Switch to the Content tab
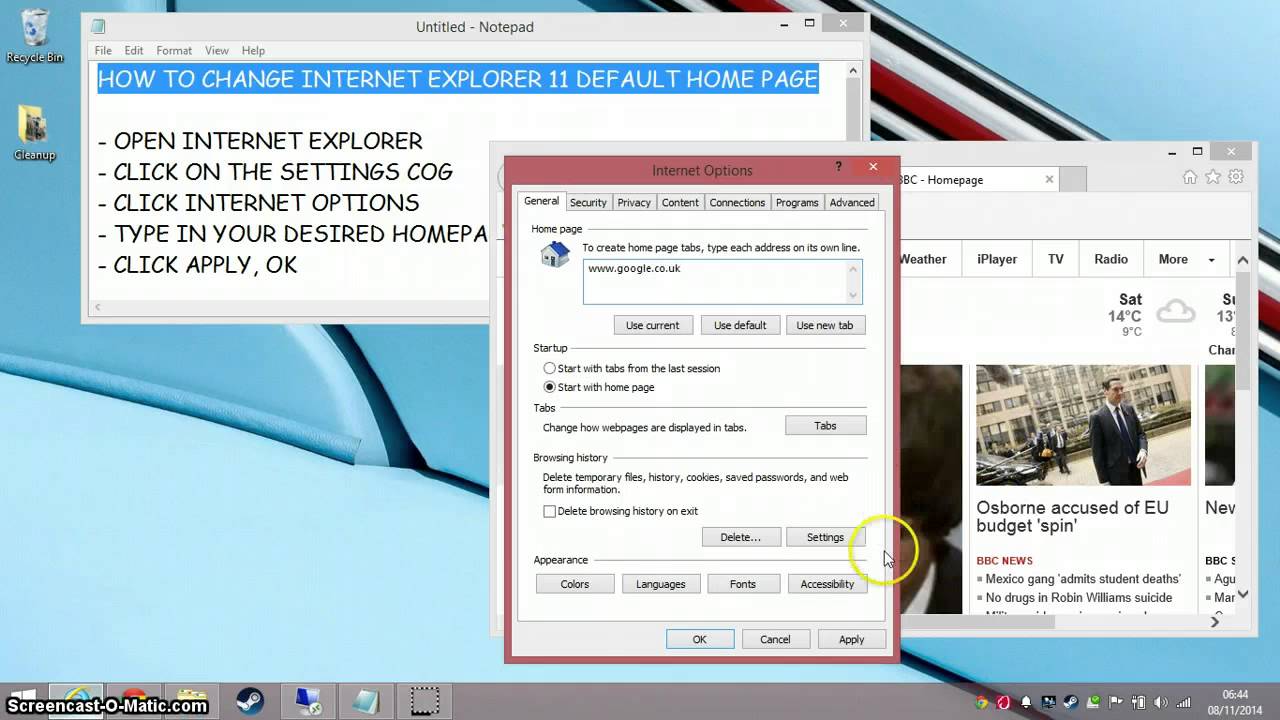This screenshot has height=720, width=1280. tap(680, 202)
